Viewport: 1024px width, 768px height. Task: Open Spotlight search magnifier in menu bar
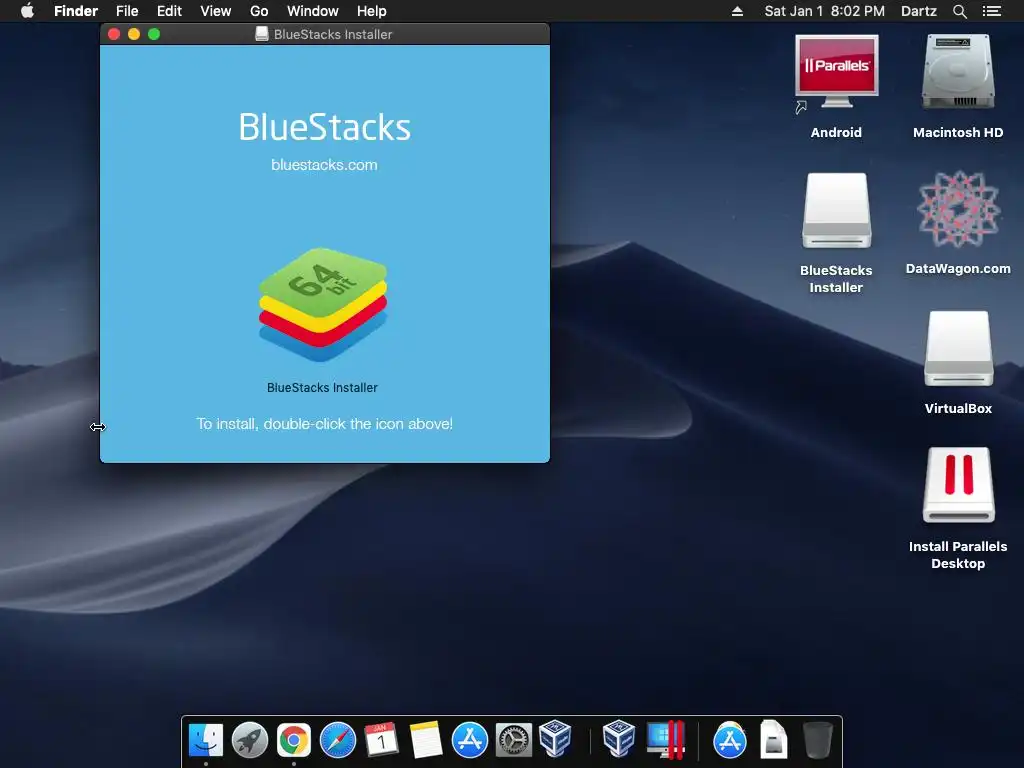[959, 11]
